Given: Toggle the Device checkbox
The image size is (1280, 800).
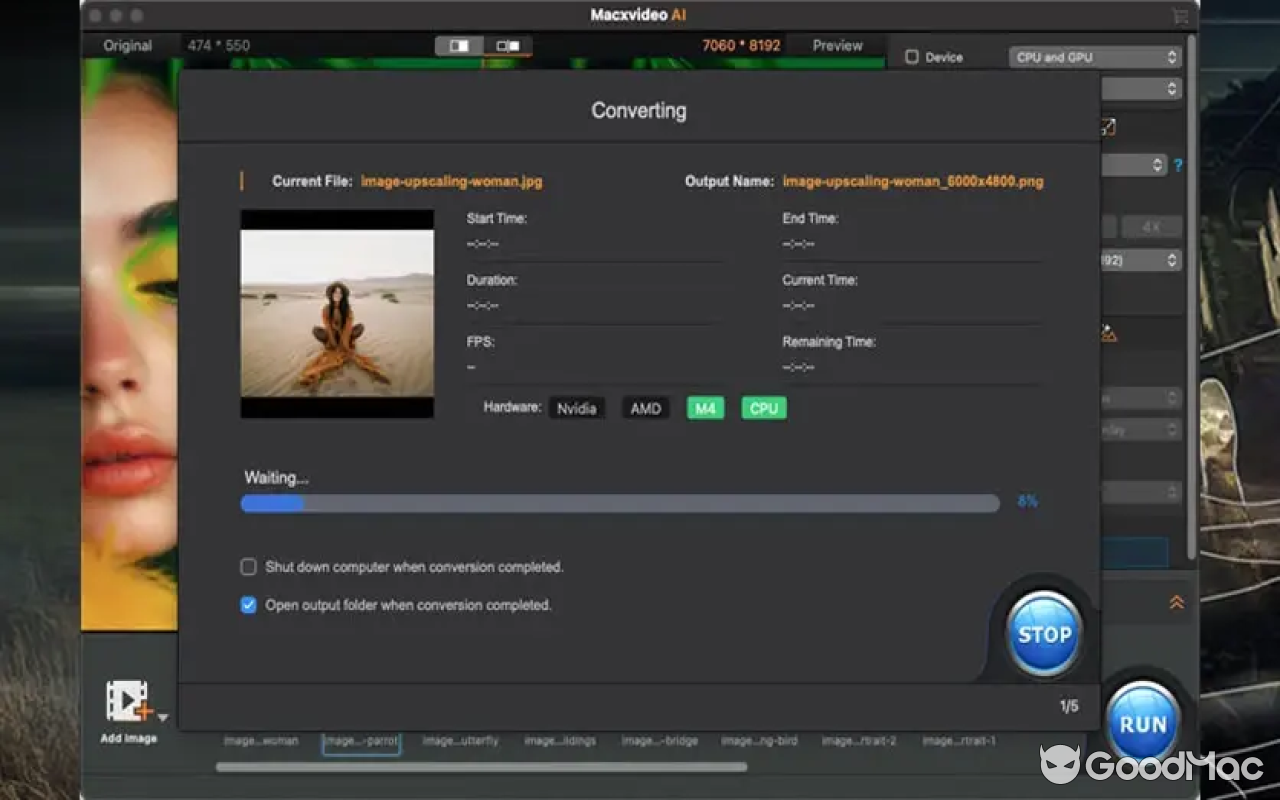Looking at the screenshot, I should pyautogui.click(x=912, y=57).
